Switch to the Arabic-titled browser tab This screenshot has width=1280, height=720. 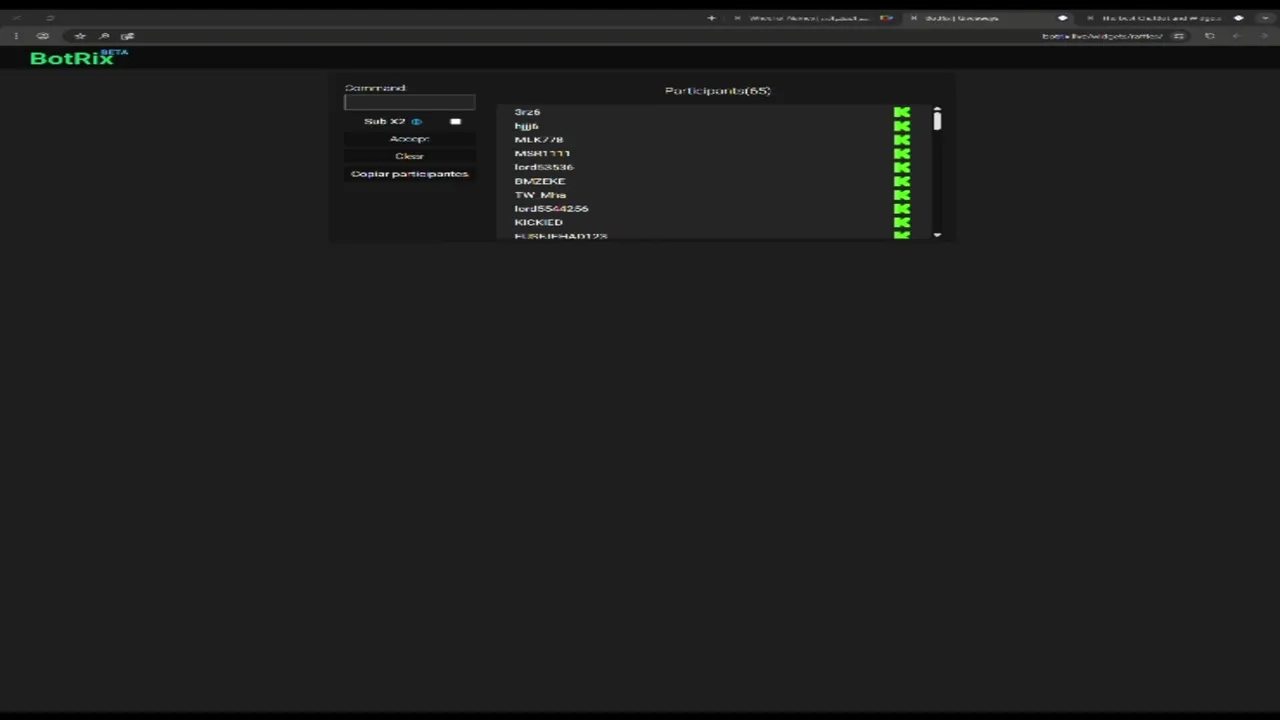tap(815, 18)
